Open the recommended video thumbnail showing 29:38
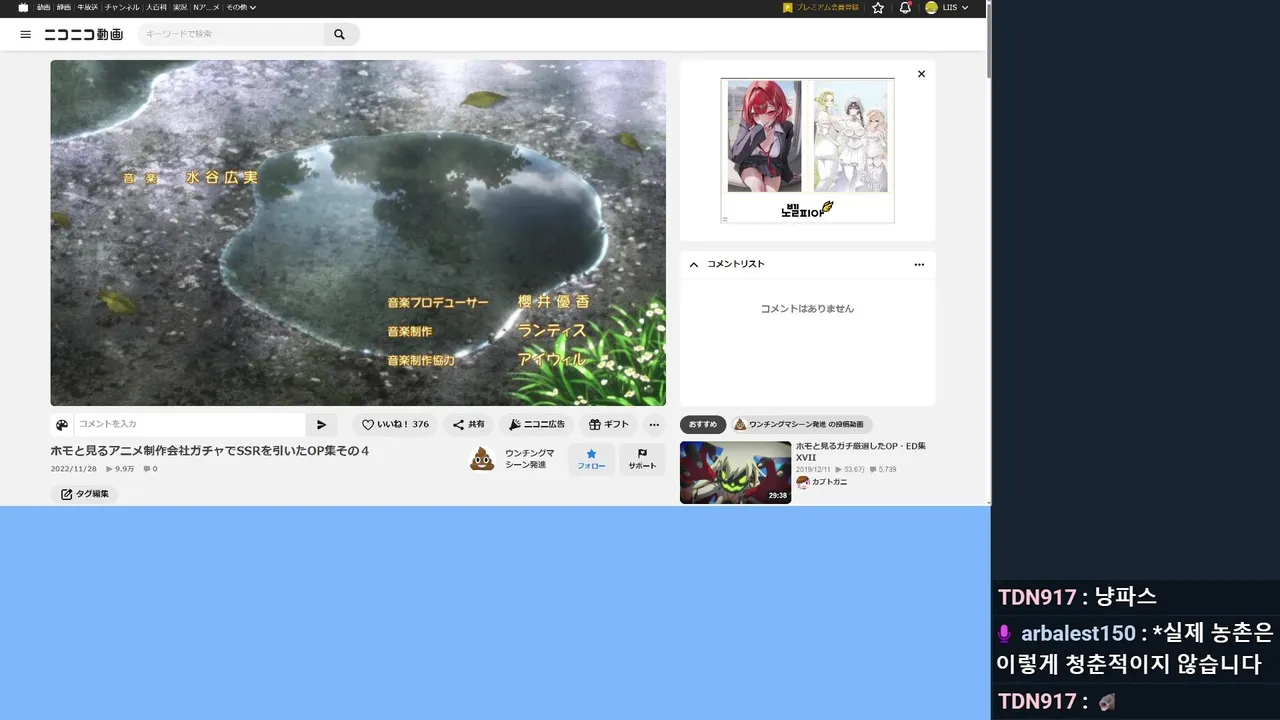Image resolution: width=1280 pixels, height=720 pixels. coord(735,472)
